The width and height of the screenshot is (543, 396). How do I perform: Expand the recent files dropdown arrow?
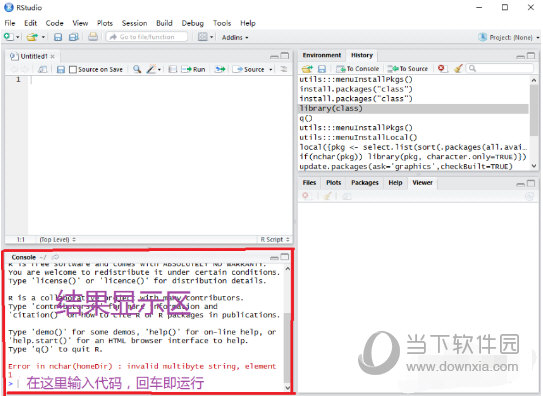tap(43, 37)
